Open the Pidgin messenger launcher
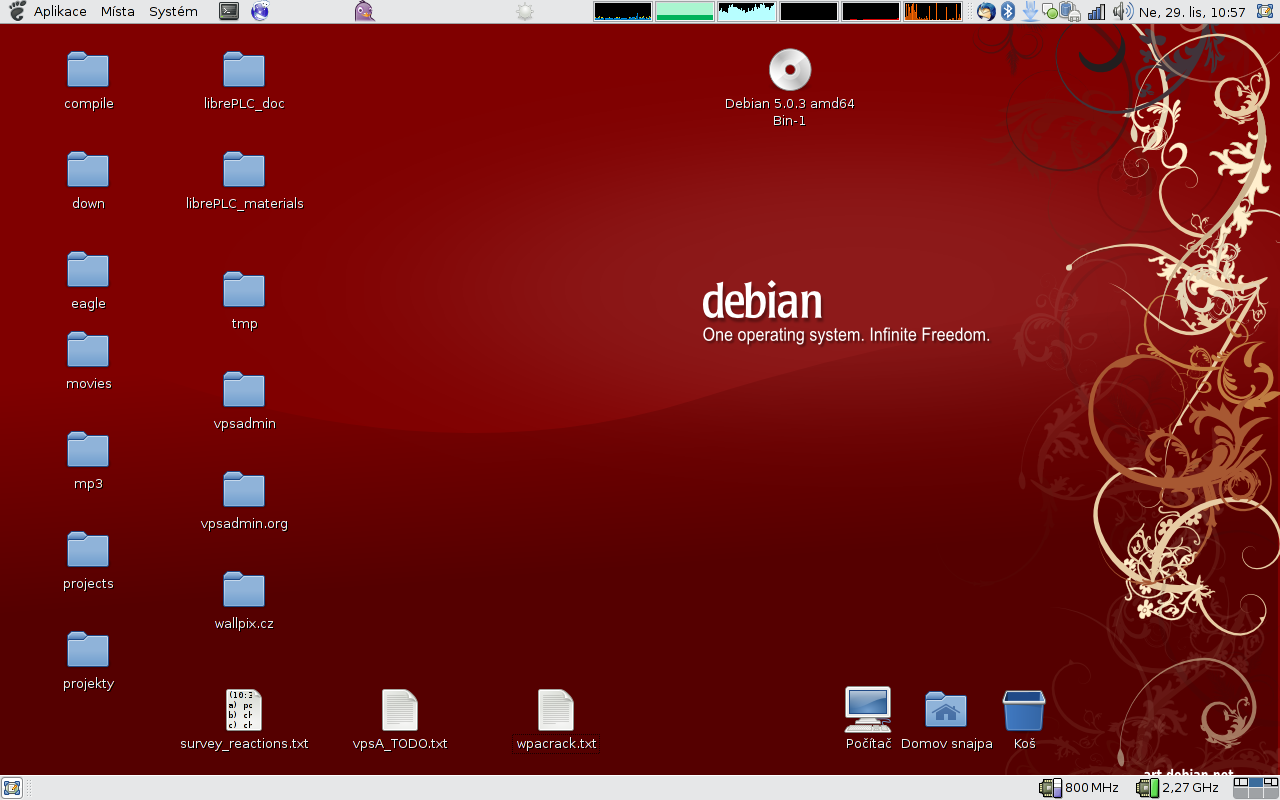Viewport: 1280px width, 800px height. click(x=365, y=12)
